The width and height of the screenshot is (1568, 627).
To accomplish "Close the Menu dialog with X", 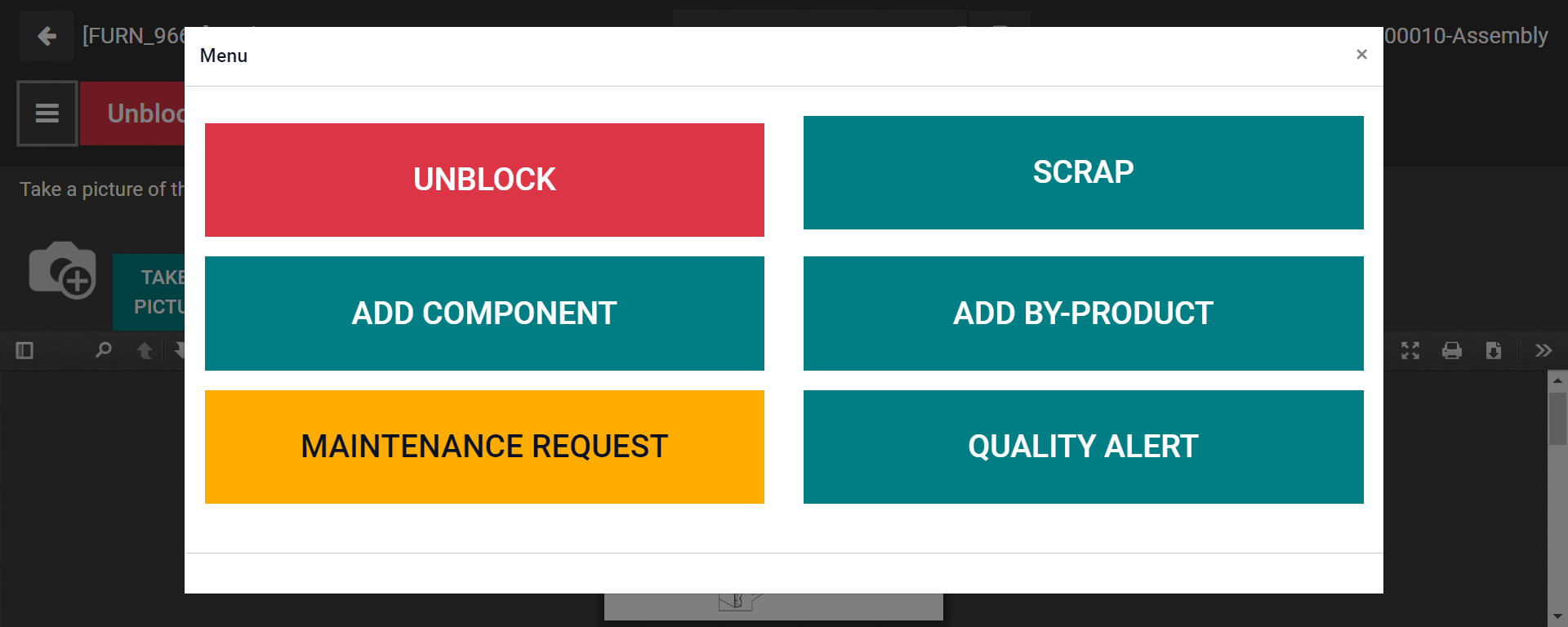I will (x=1361, y=54).
